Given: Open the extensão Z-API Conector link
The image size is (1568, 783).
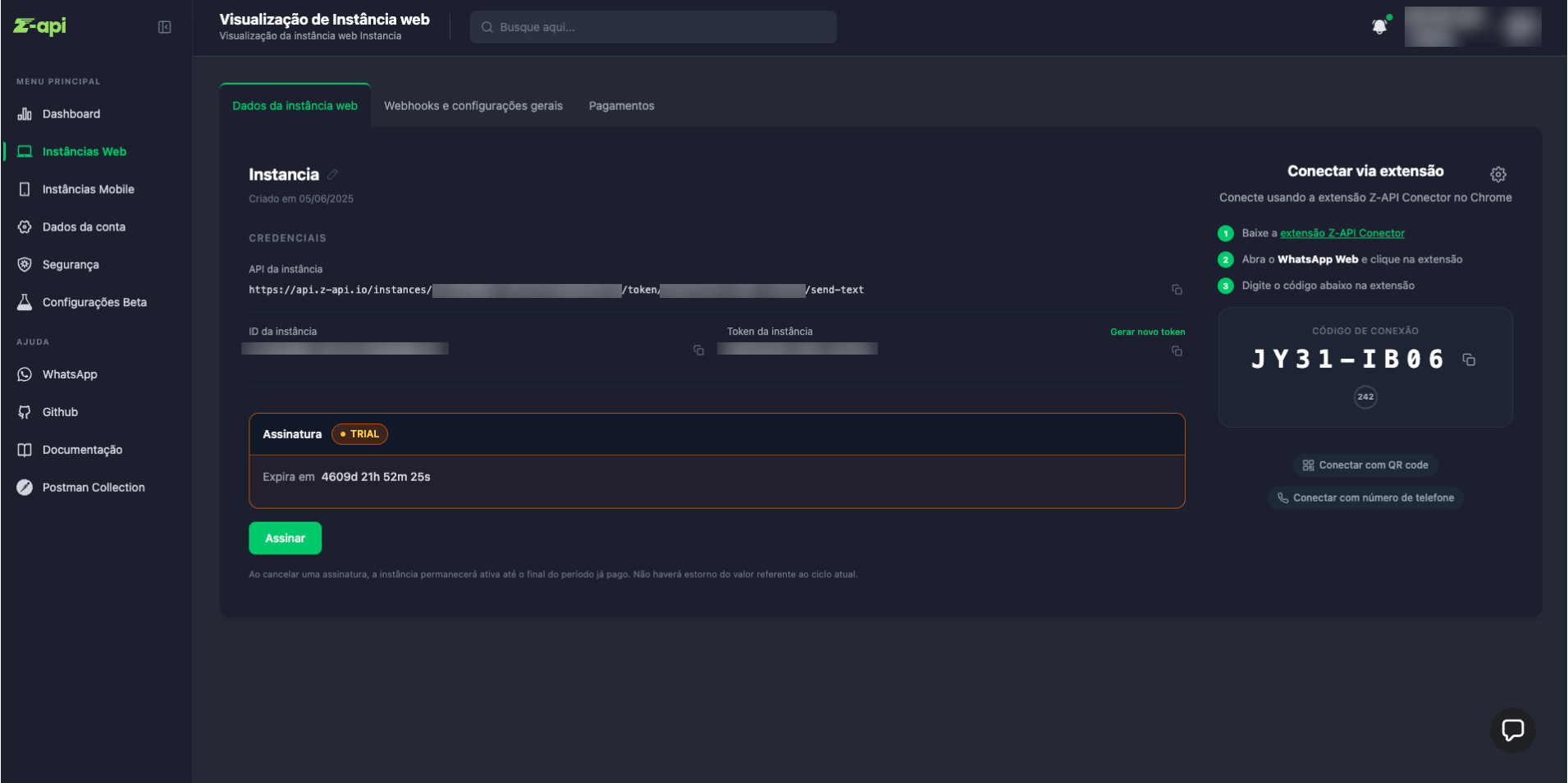Looking at the screenshot, I should click(x=1342, y=233).
